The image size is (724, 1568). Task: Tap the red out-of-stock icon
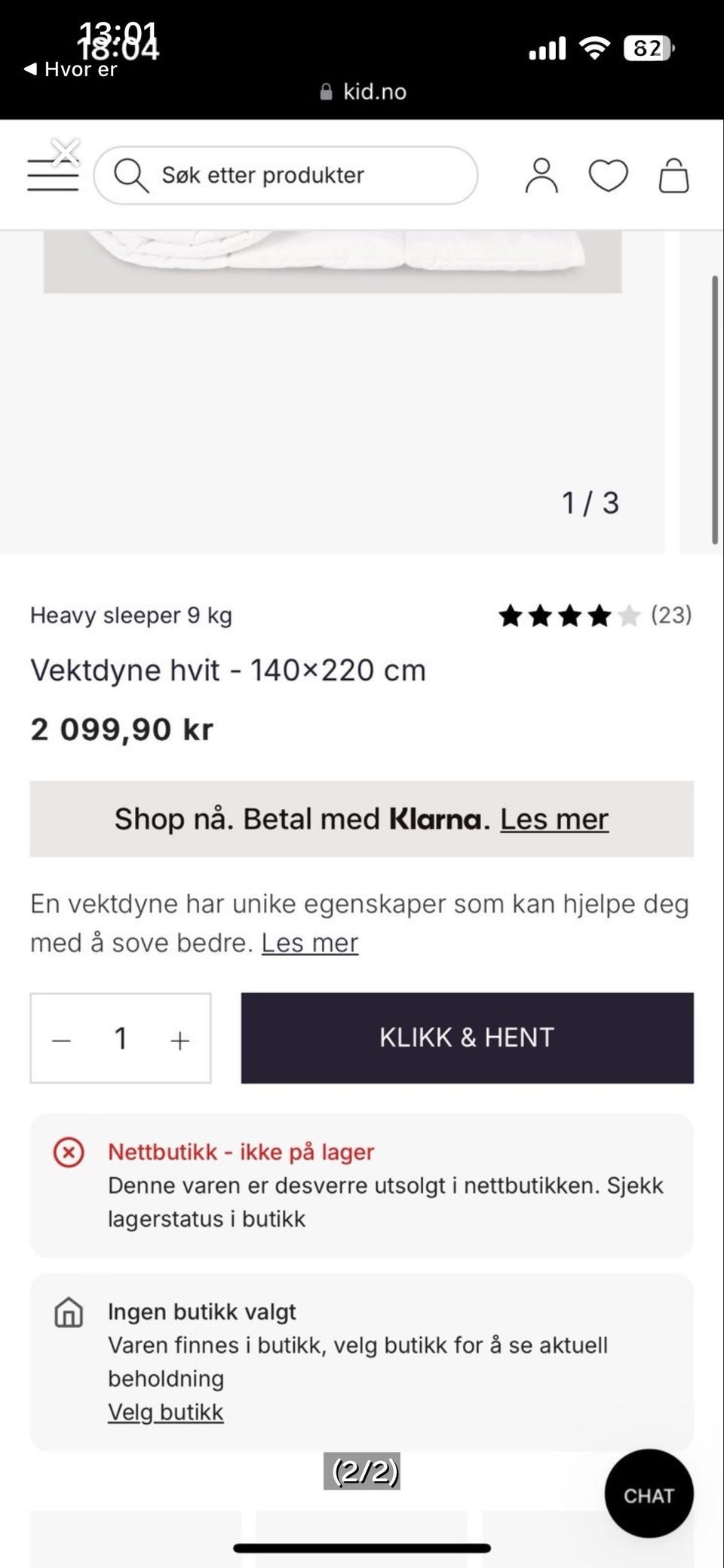coord(69,1152)
